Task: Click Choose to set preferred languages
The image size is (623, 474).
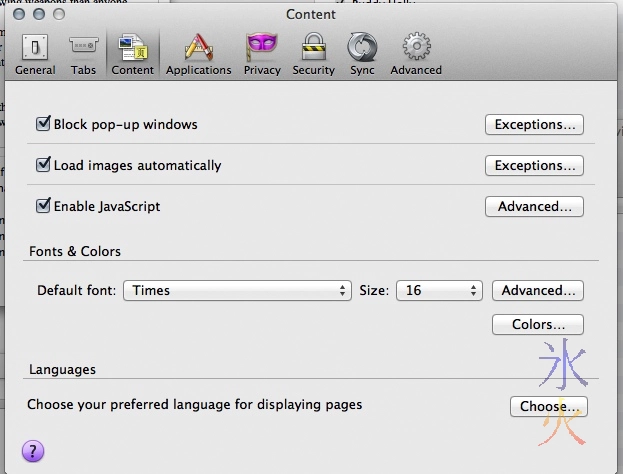Action: point(548,406)
